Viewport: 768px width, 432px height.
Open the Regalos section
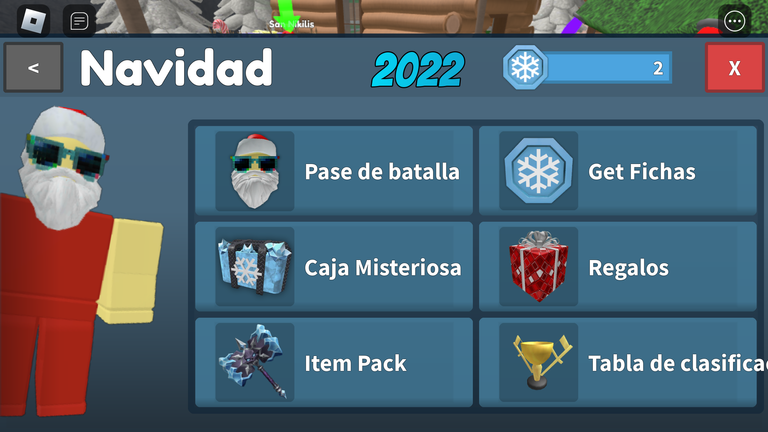click(x=618, y=266)
